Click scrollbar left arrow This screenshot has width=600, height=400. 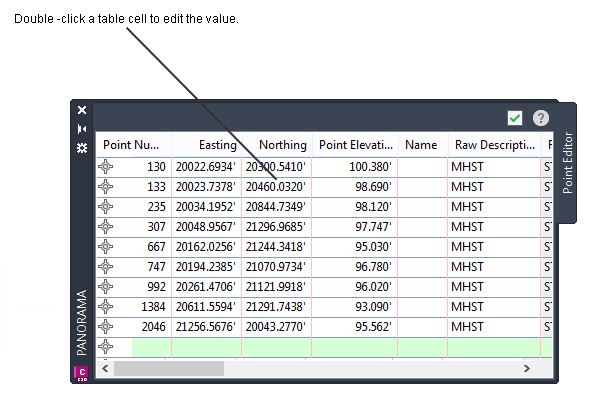click(x=105, y=369)
